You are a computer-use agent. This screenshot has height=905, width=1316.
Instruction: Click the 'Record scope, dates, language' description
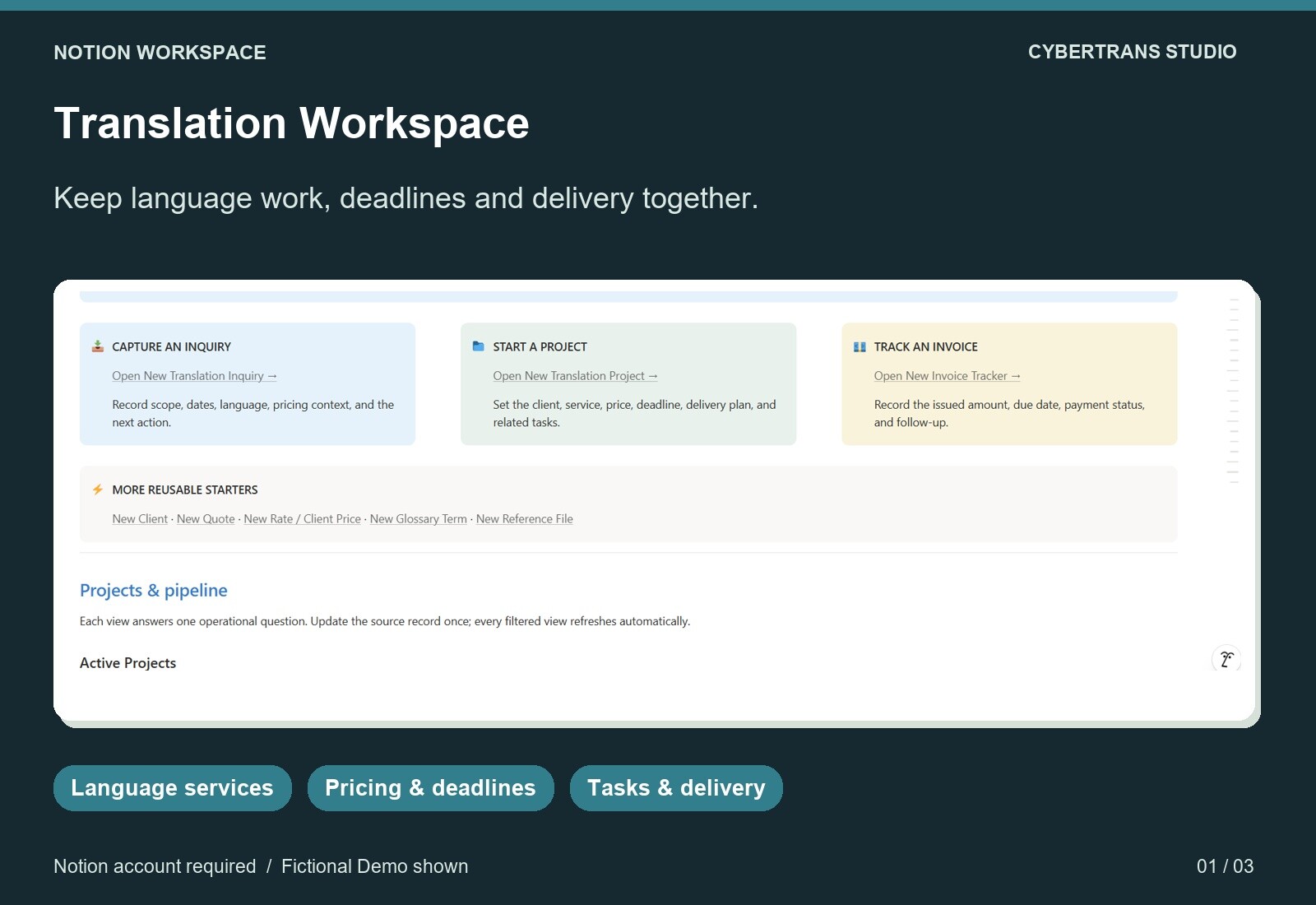(x=253, y=413)
